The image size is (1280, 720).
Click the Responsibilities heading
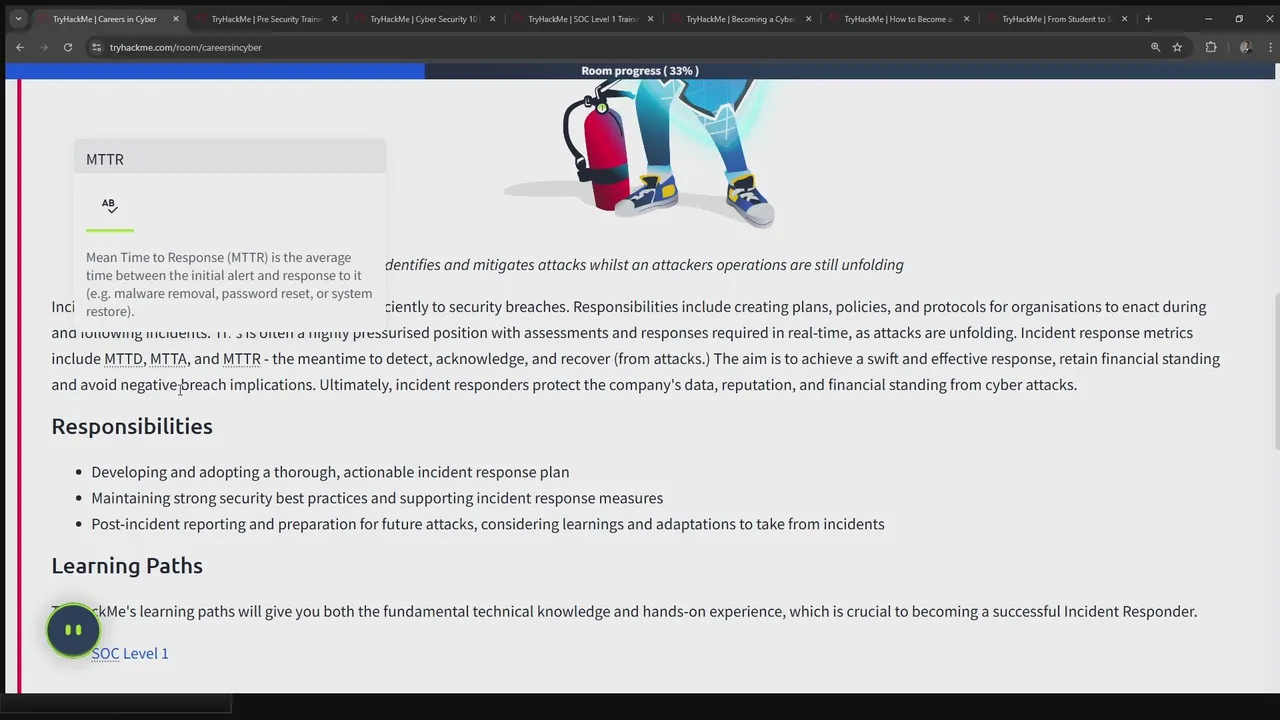pos(132,426)
